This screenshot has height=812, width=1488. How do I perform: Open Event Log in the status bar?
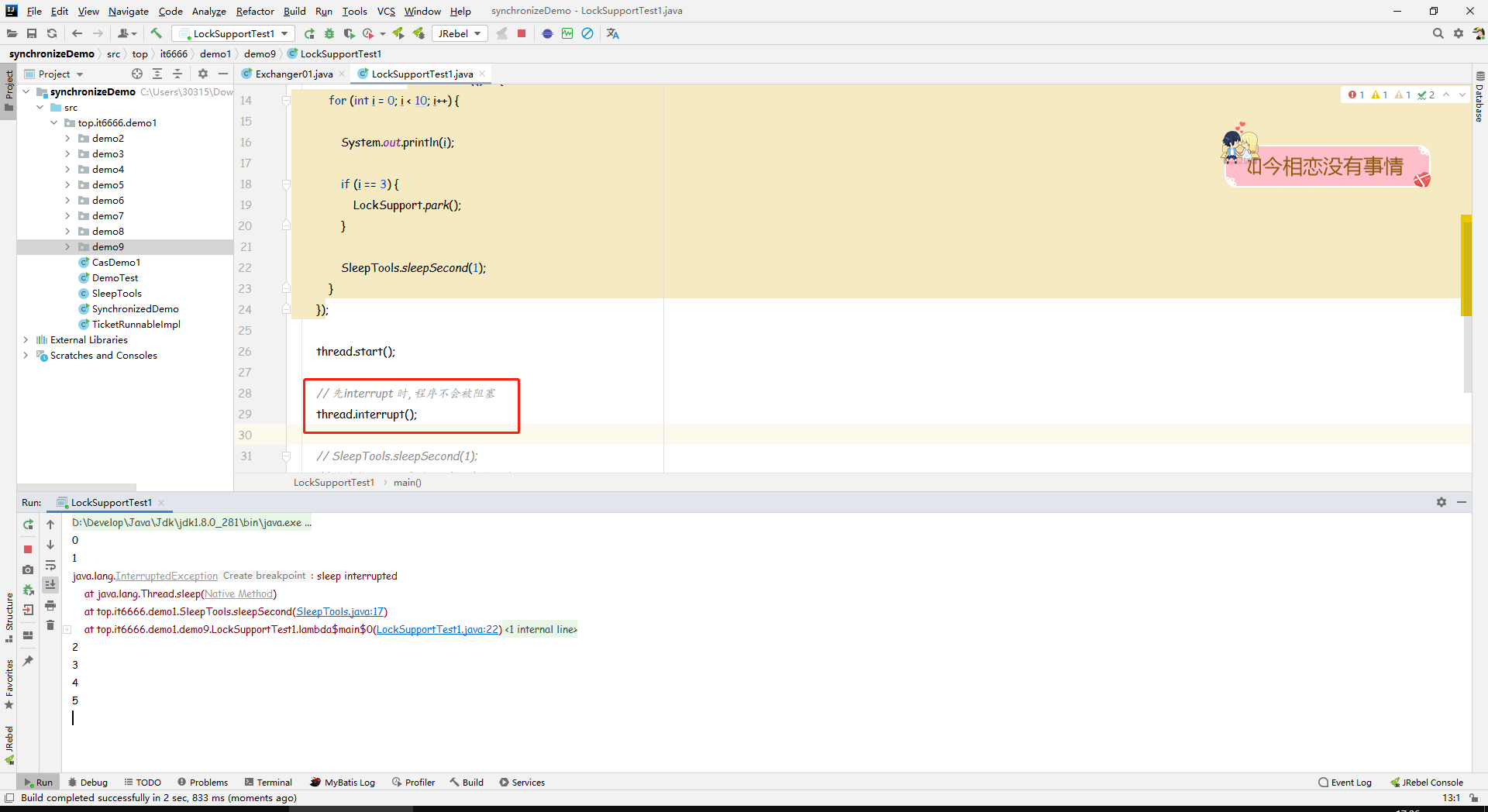pos(1345,783)
